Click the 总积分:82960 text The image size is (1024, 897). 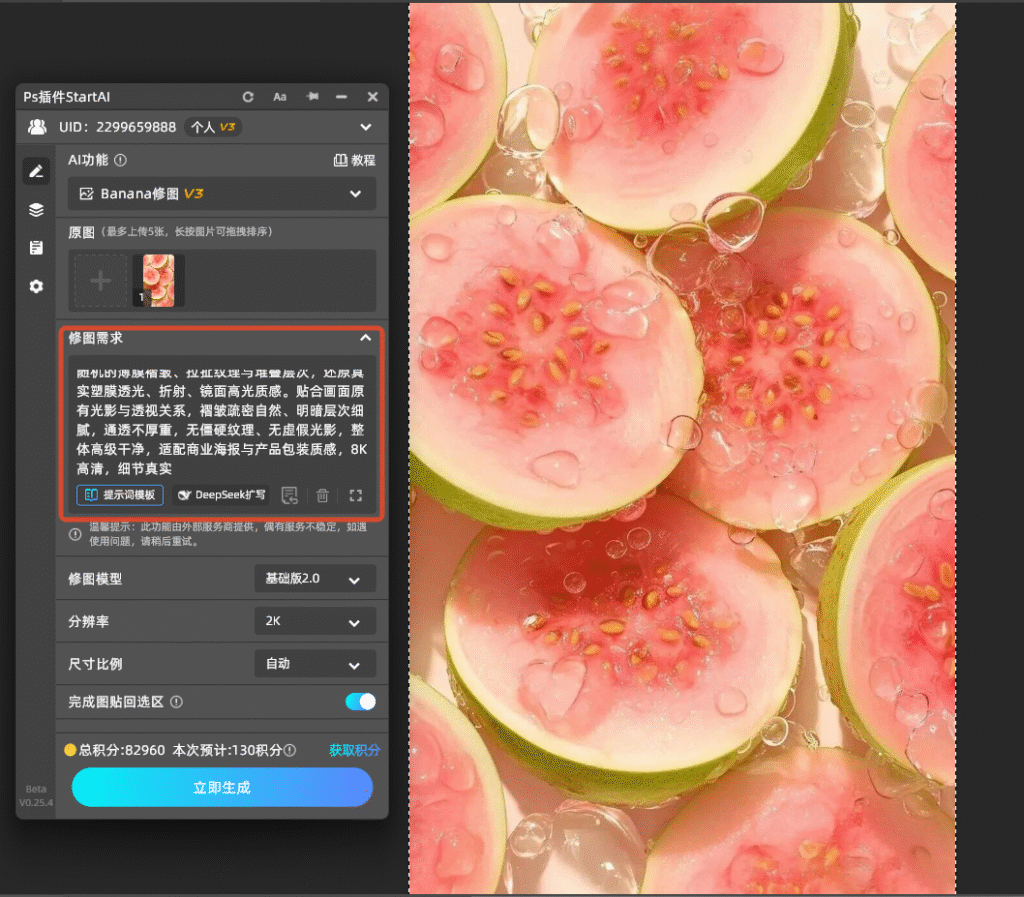pos(122,750)
